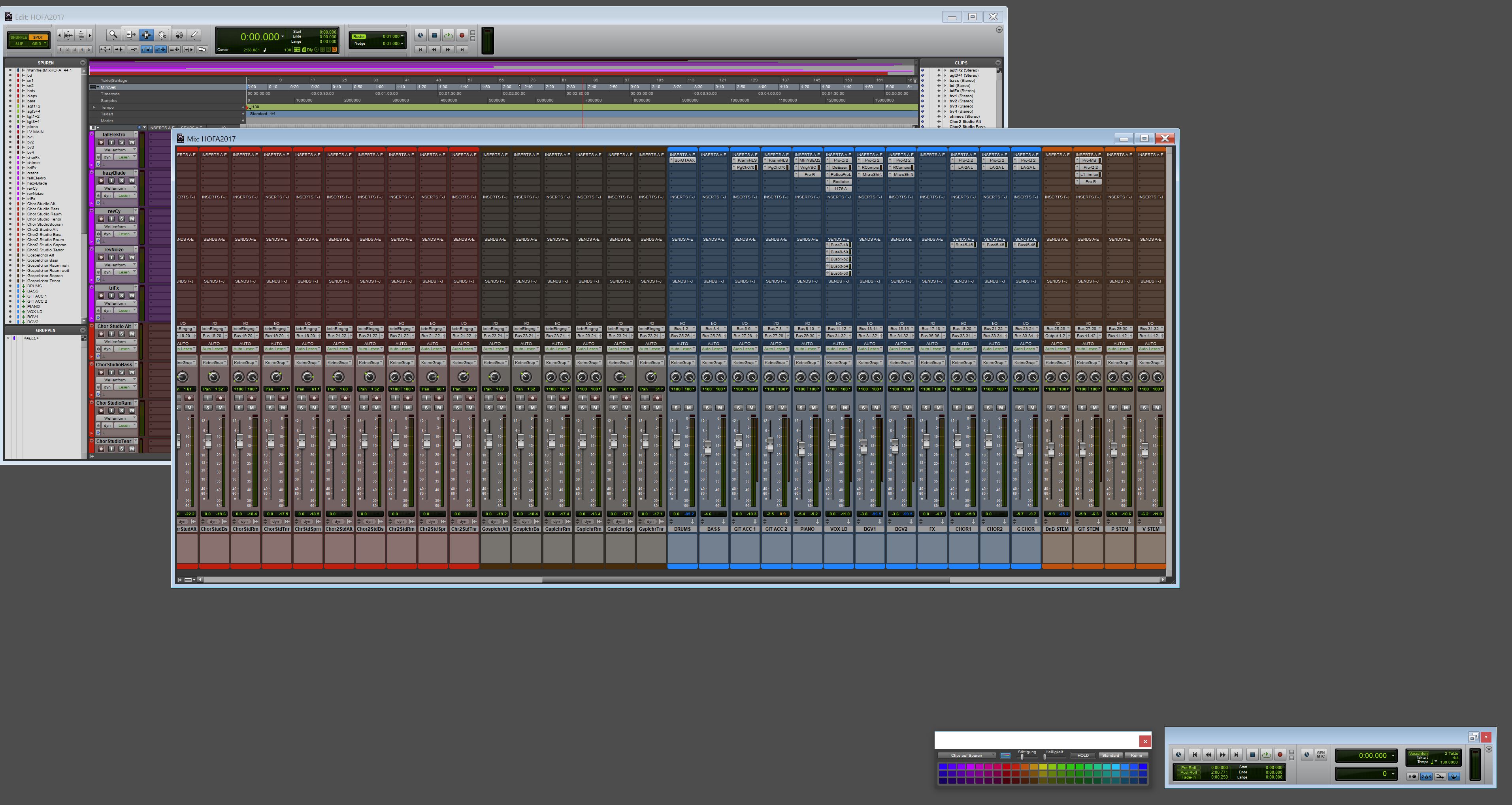The width and height of the screenshot is (1512, 805).
Task: Select the Pencil tool
Action: (194, 35)
